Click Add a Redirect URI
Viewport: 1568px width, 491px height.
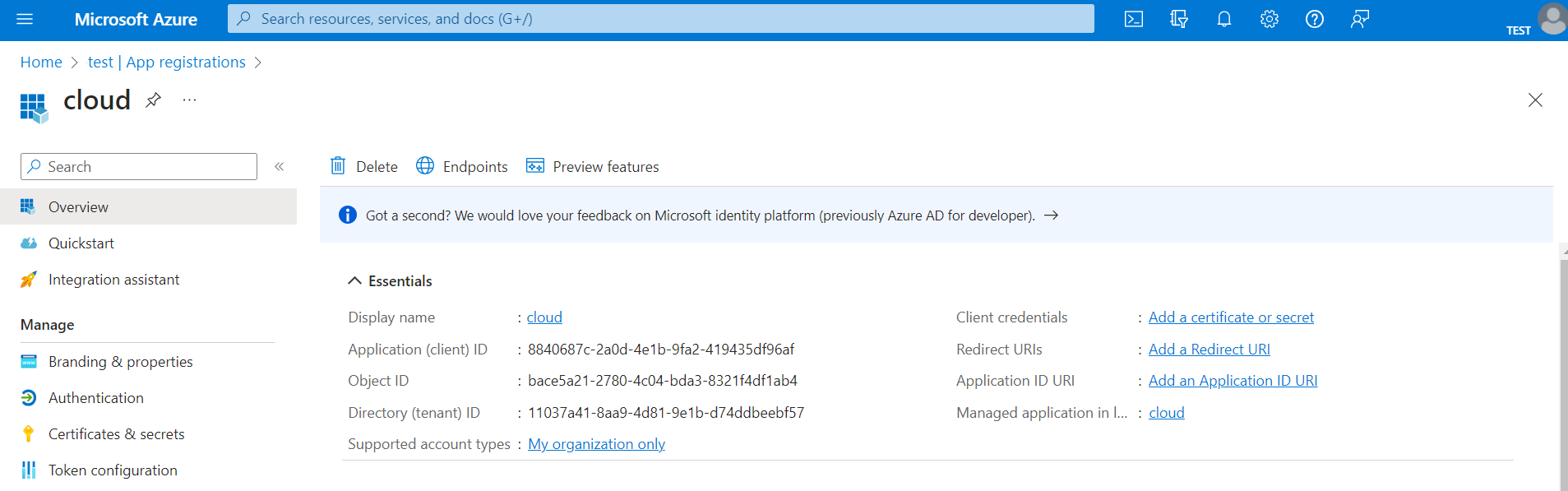point(1209,350)
